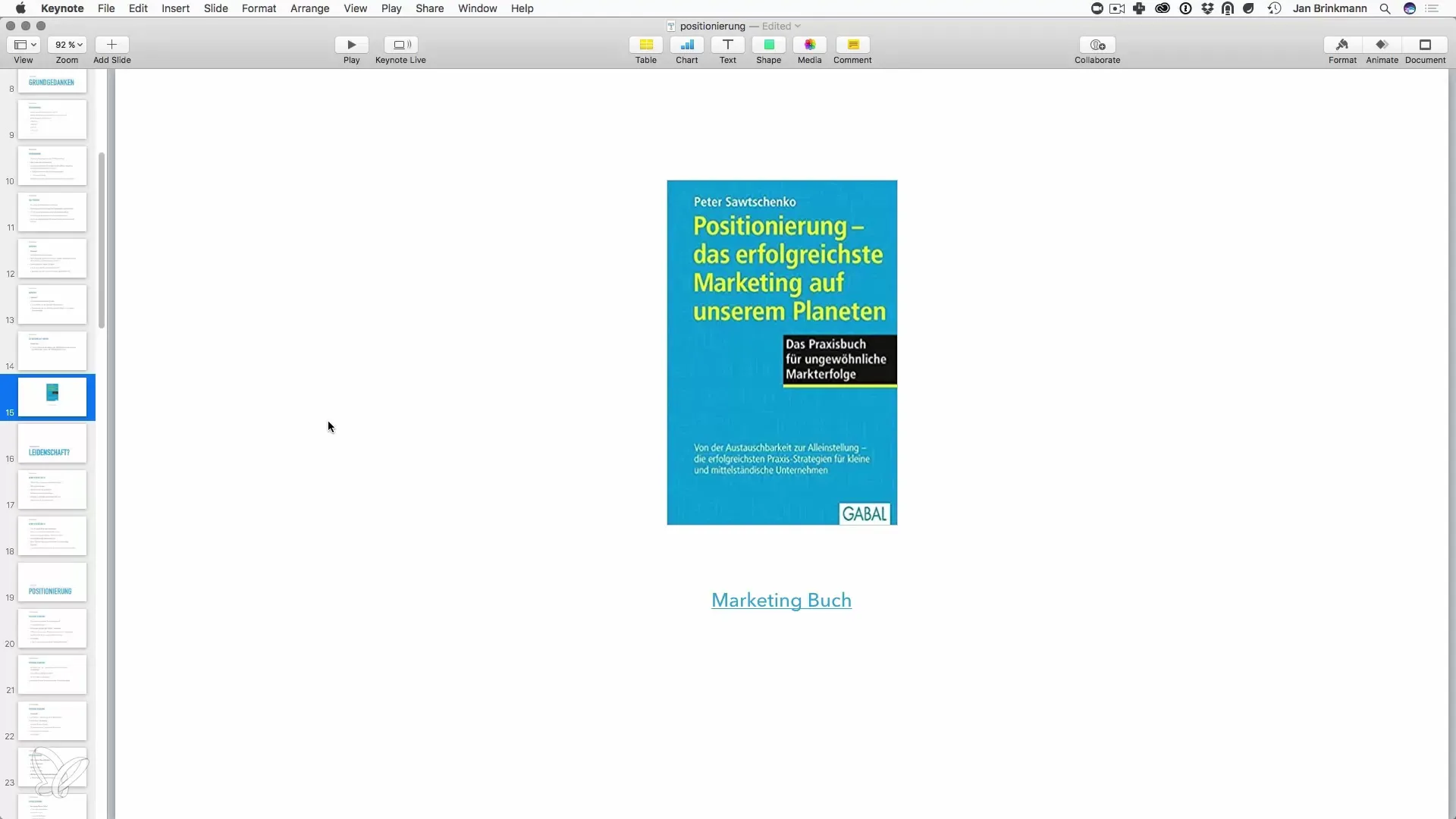Image resolution: width=1456 pixels, height=819 pixels.
Task: Open the View menu in menu bar
Action: (x=356, y=8)
